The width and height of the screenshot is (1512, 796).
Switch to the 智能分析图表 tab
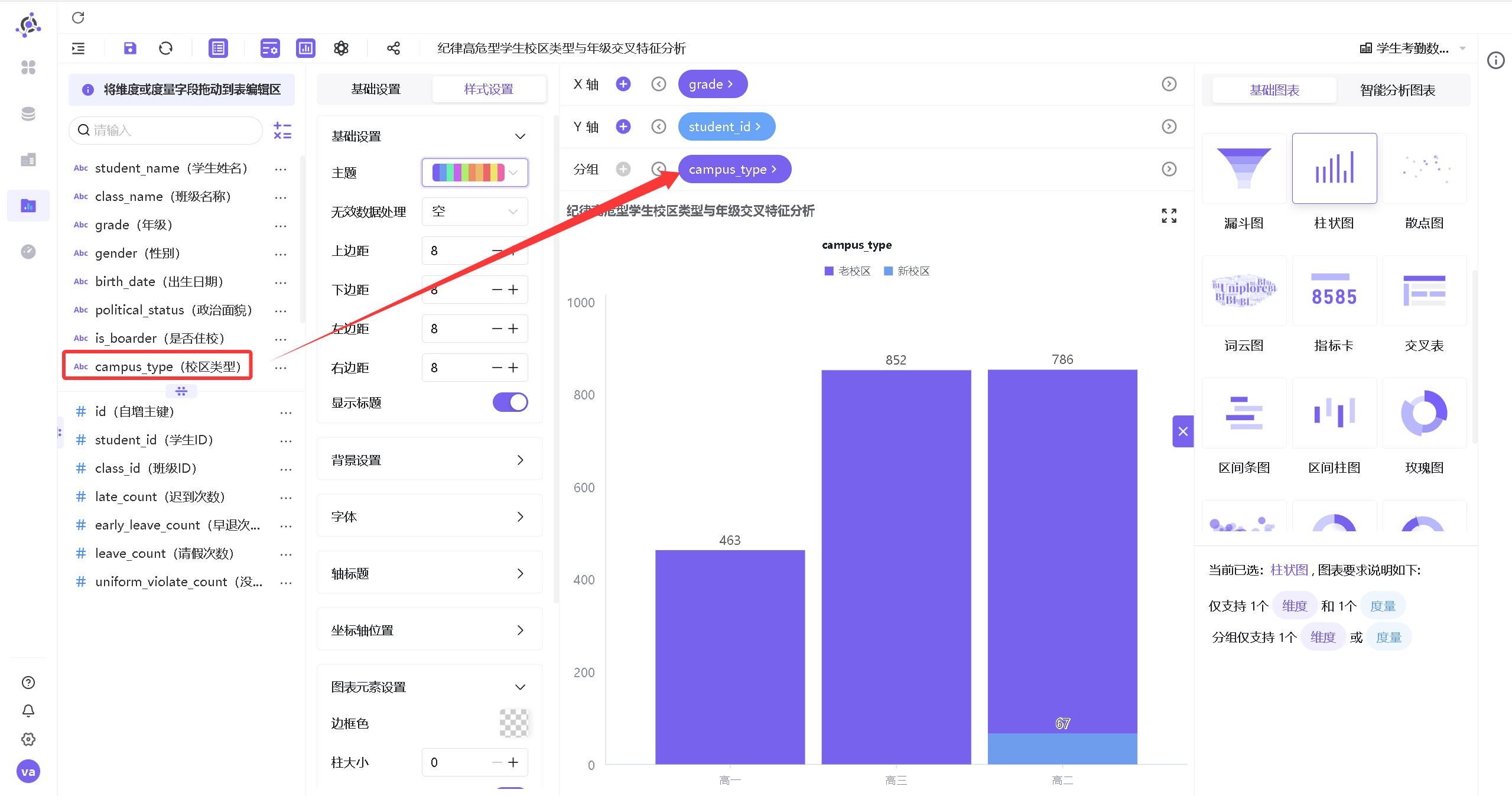[1397, 90]
